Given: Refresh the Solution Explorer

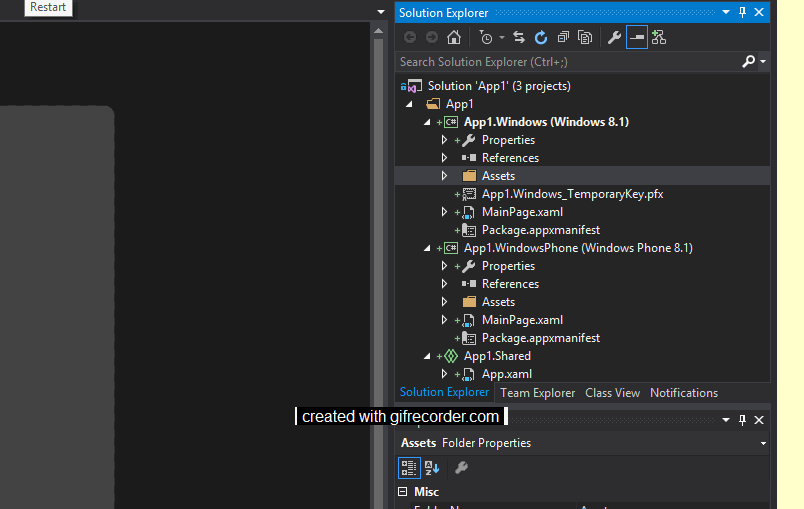Looking at the screenshot, I should [x=541, y=37].
